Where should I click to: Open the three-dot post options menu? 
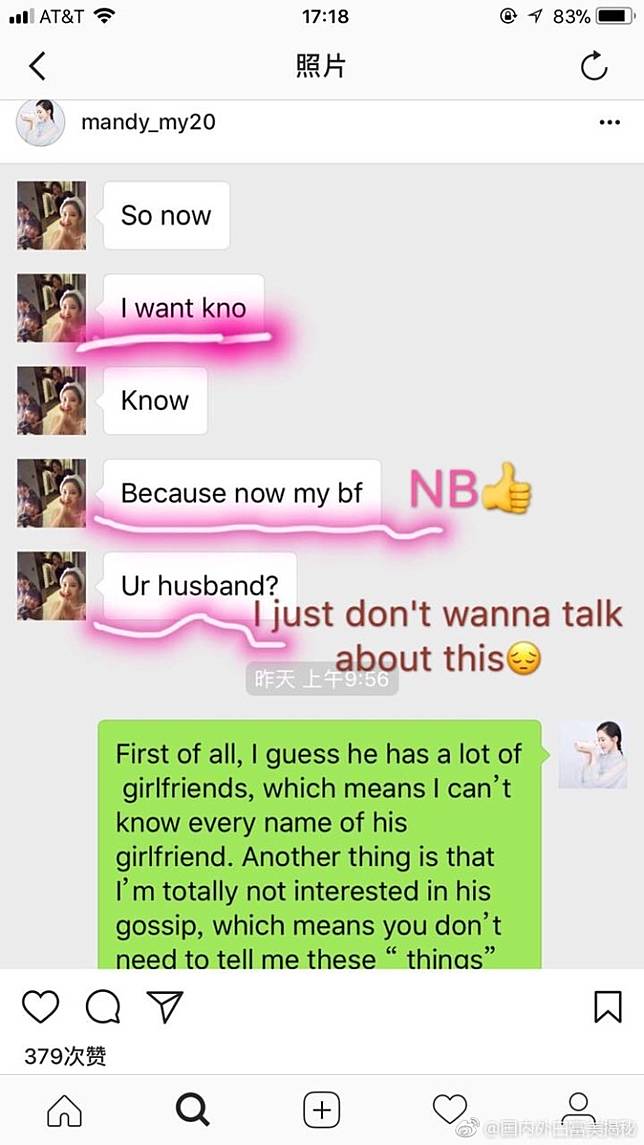click(610, 123)
